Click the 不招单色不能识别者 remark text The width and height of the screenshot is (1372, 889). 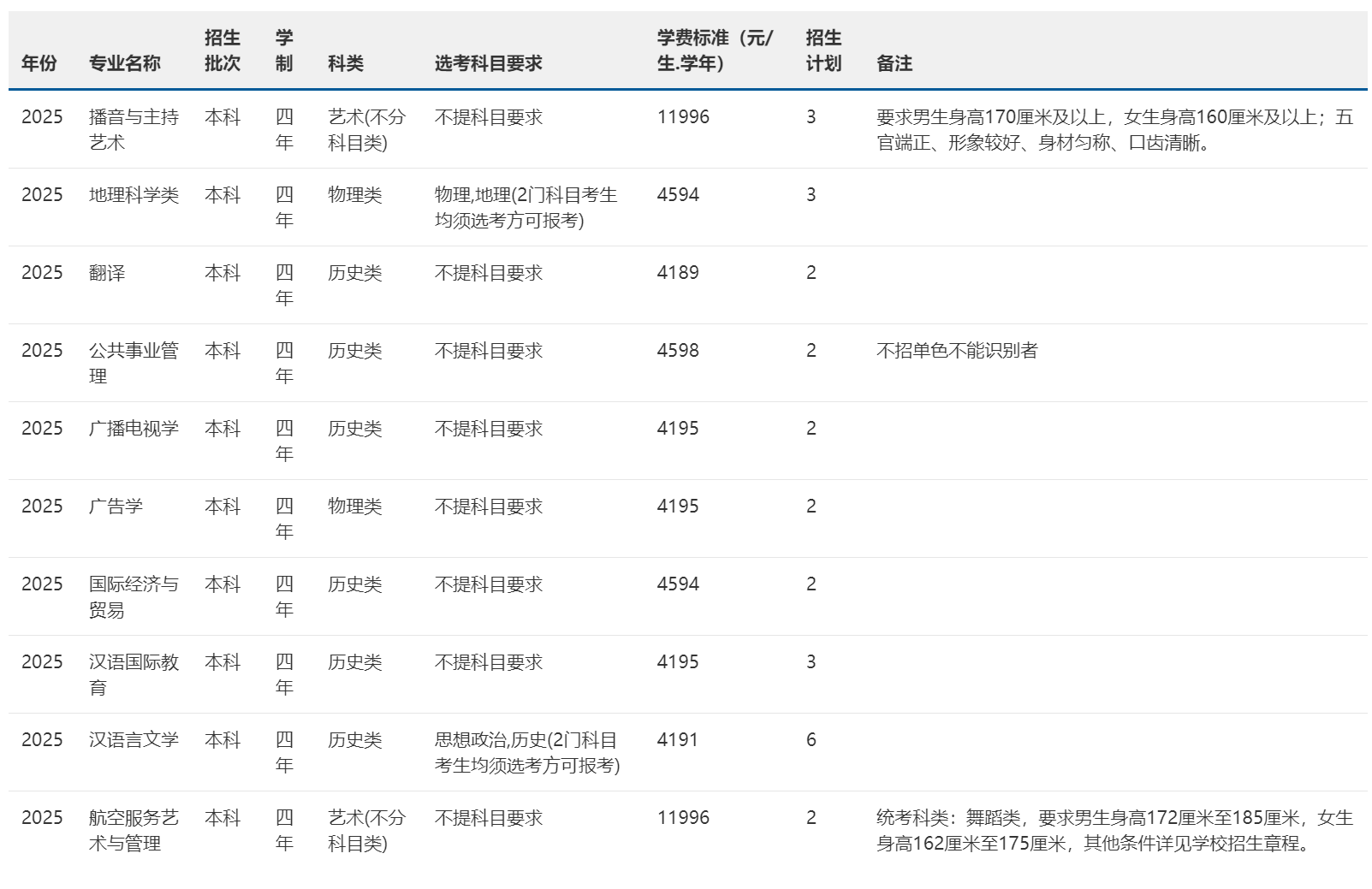(957, 351)
